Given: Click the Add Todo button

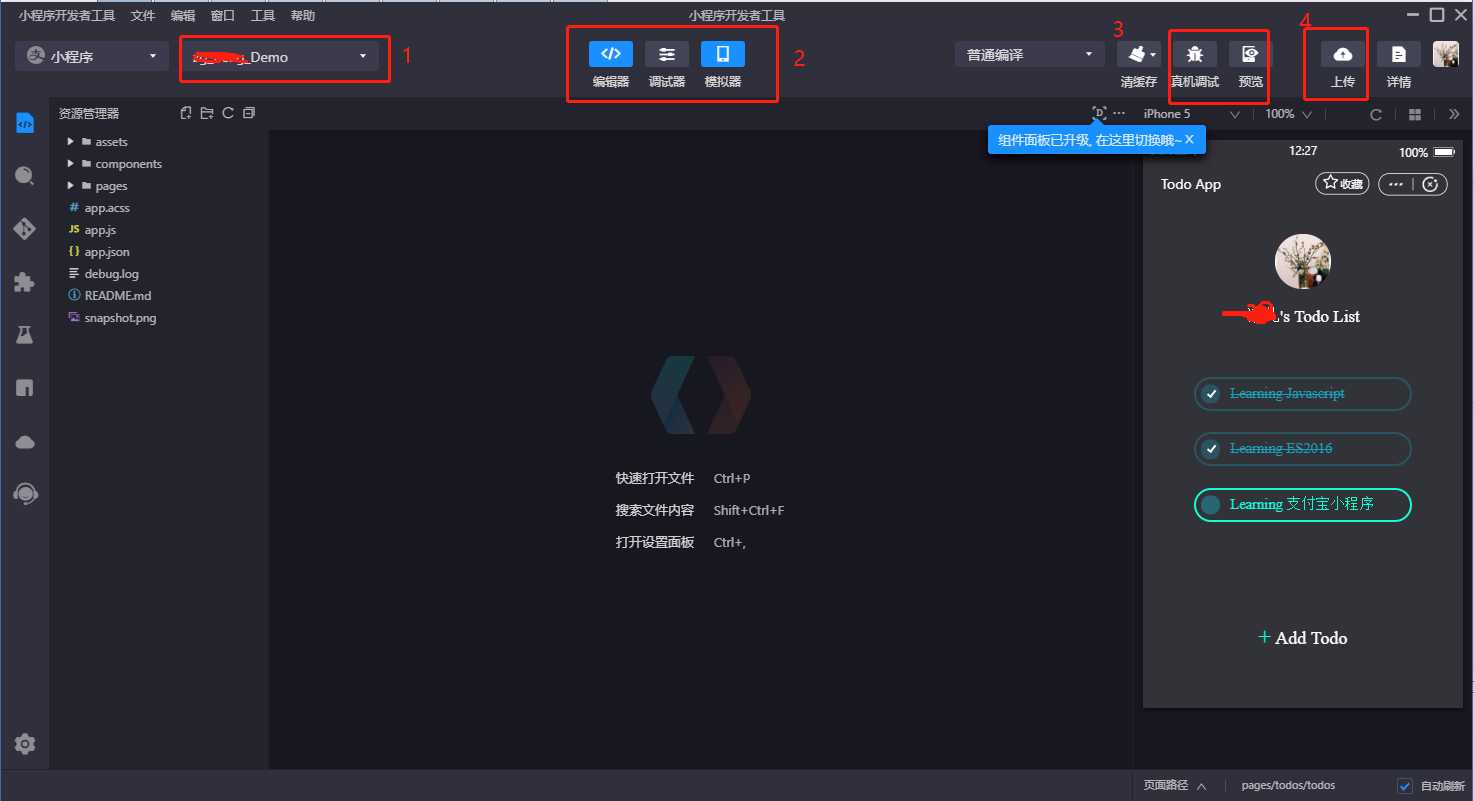Looking at the screenshot, I should 1302,638.
